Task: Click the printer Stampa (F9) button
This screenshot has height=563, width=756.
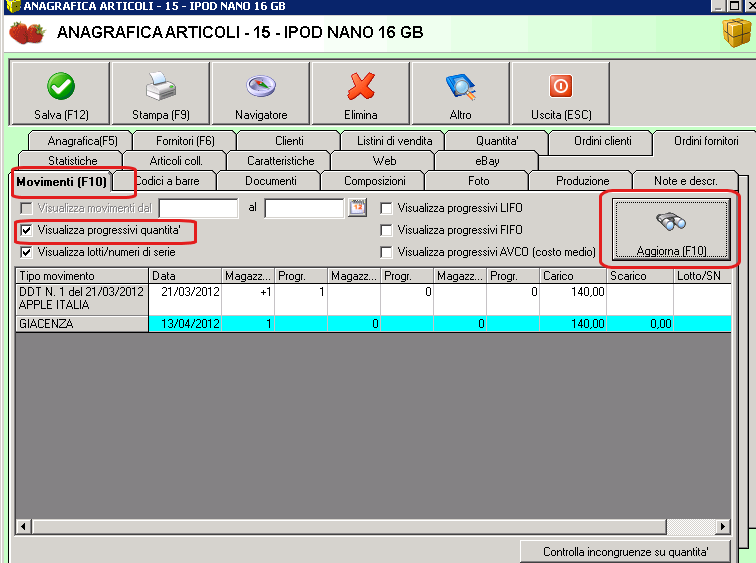Action: 161,94
